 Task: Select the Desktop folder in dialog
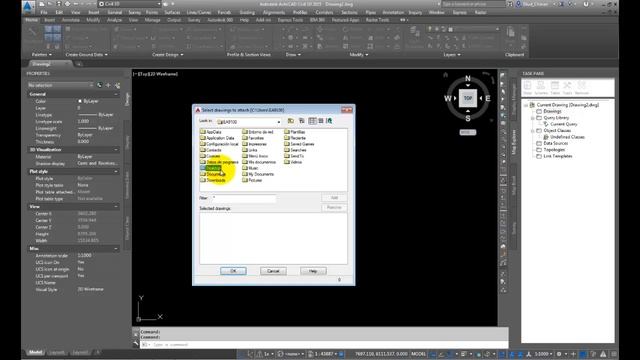pos(210,168)
